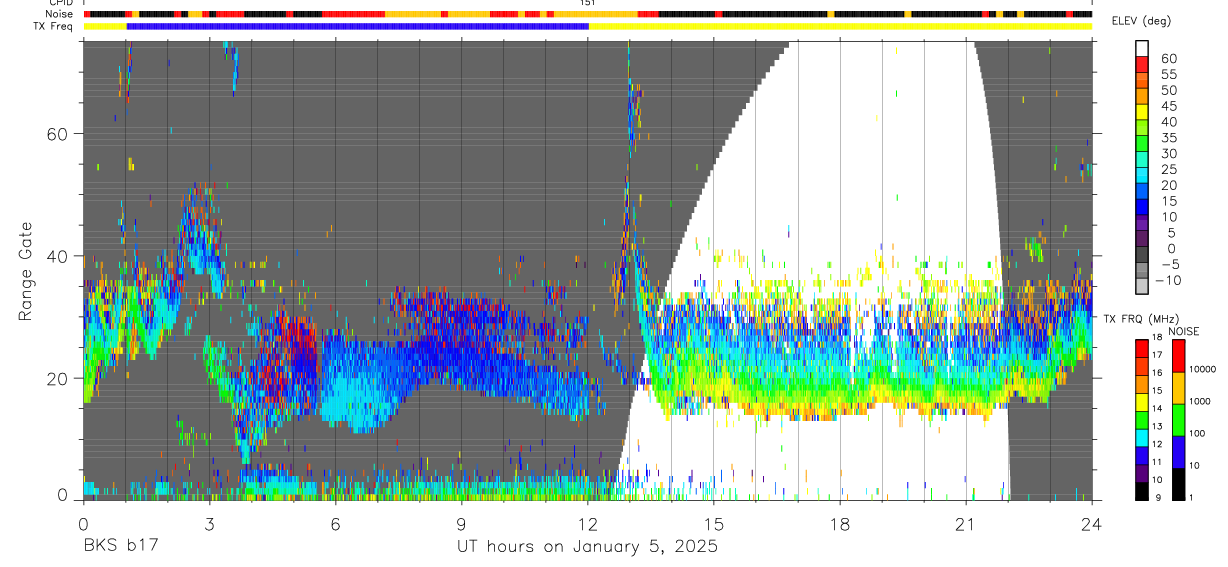
Task: Click the 'UT hours on January 5, 2025' caption
Action: pyautogui.click(x=587, y=547)
